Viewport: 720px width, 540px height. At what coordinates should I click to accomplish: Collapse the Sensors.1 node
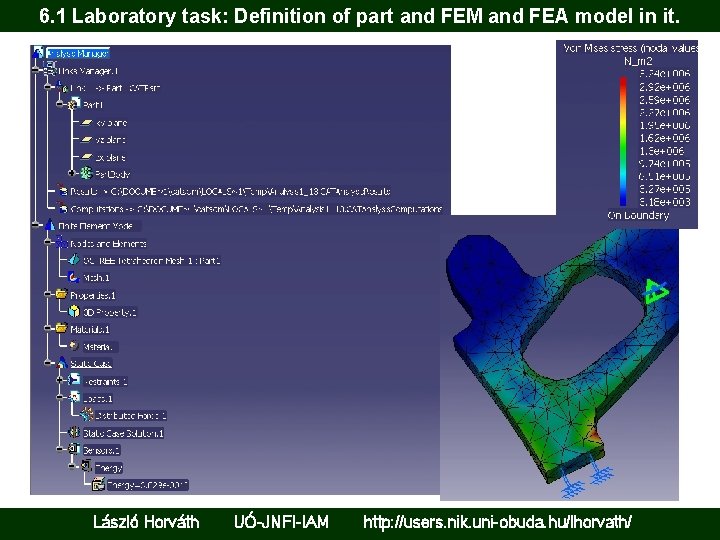(60, 449)
